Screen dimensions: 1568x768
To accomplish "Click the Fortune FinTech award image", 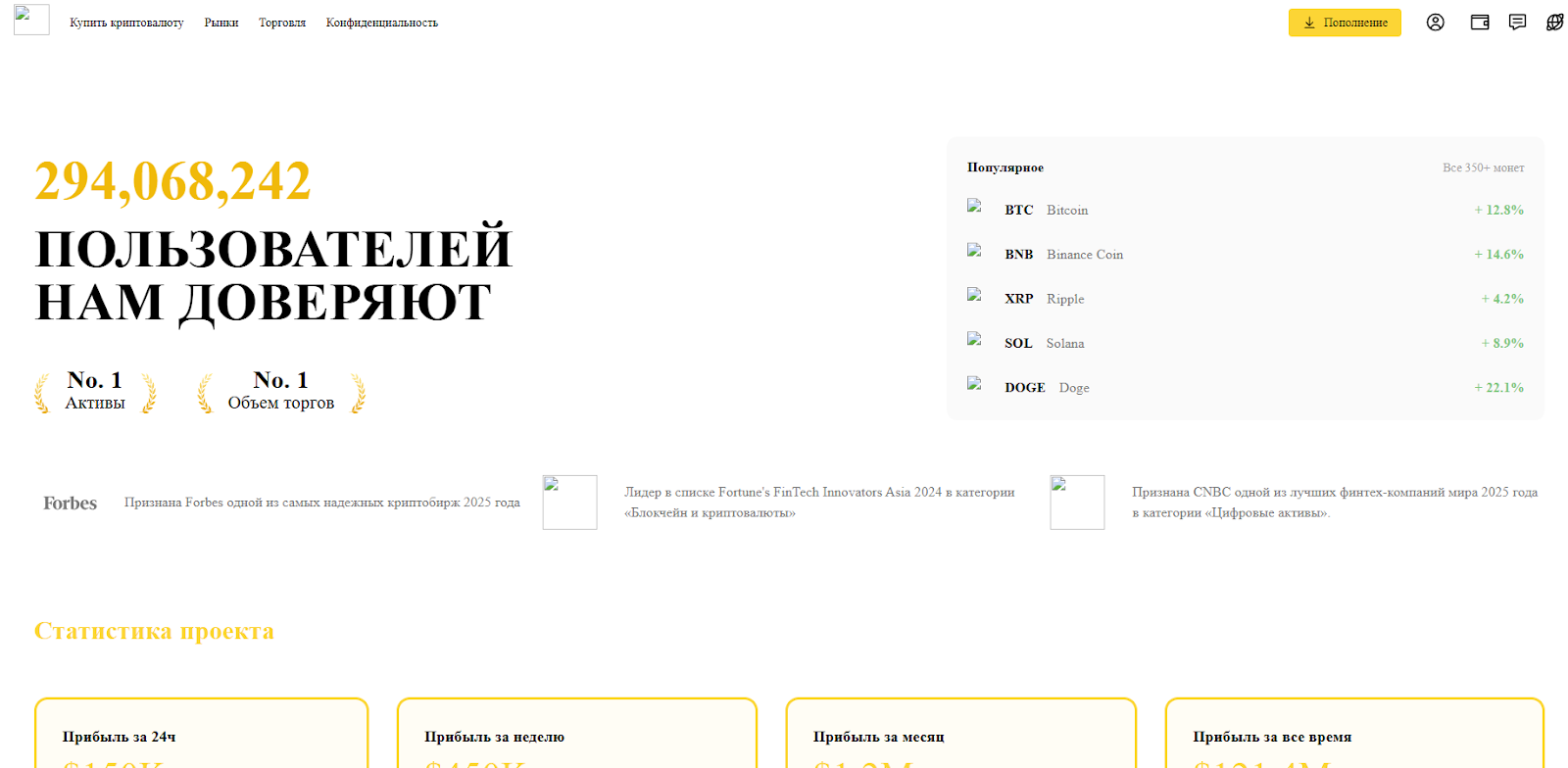I will 569,503.
